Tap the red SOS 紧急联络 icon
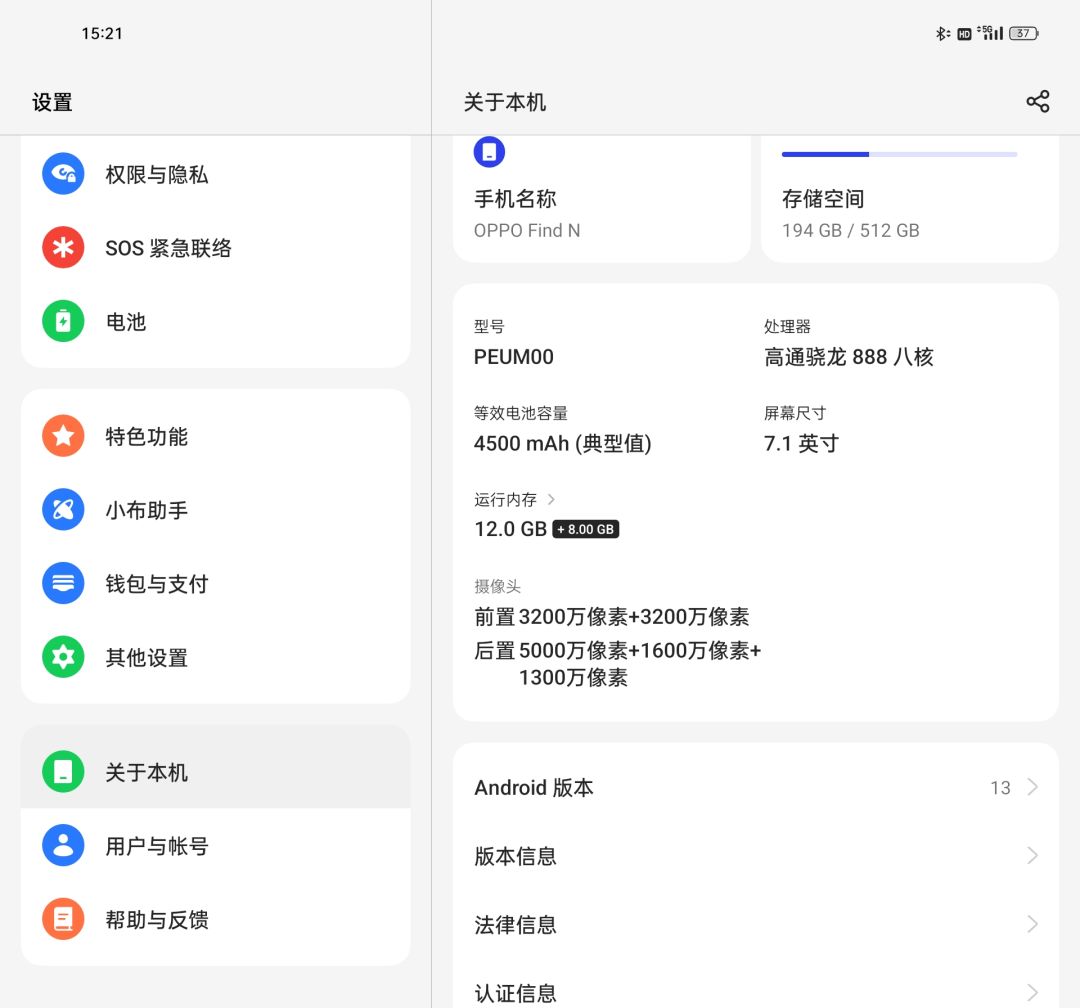This screenshot has width=1080, height=1008. point(63,247)
